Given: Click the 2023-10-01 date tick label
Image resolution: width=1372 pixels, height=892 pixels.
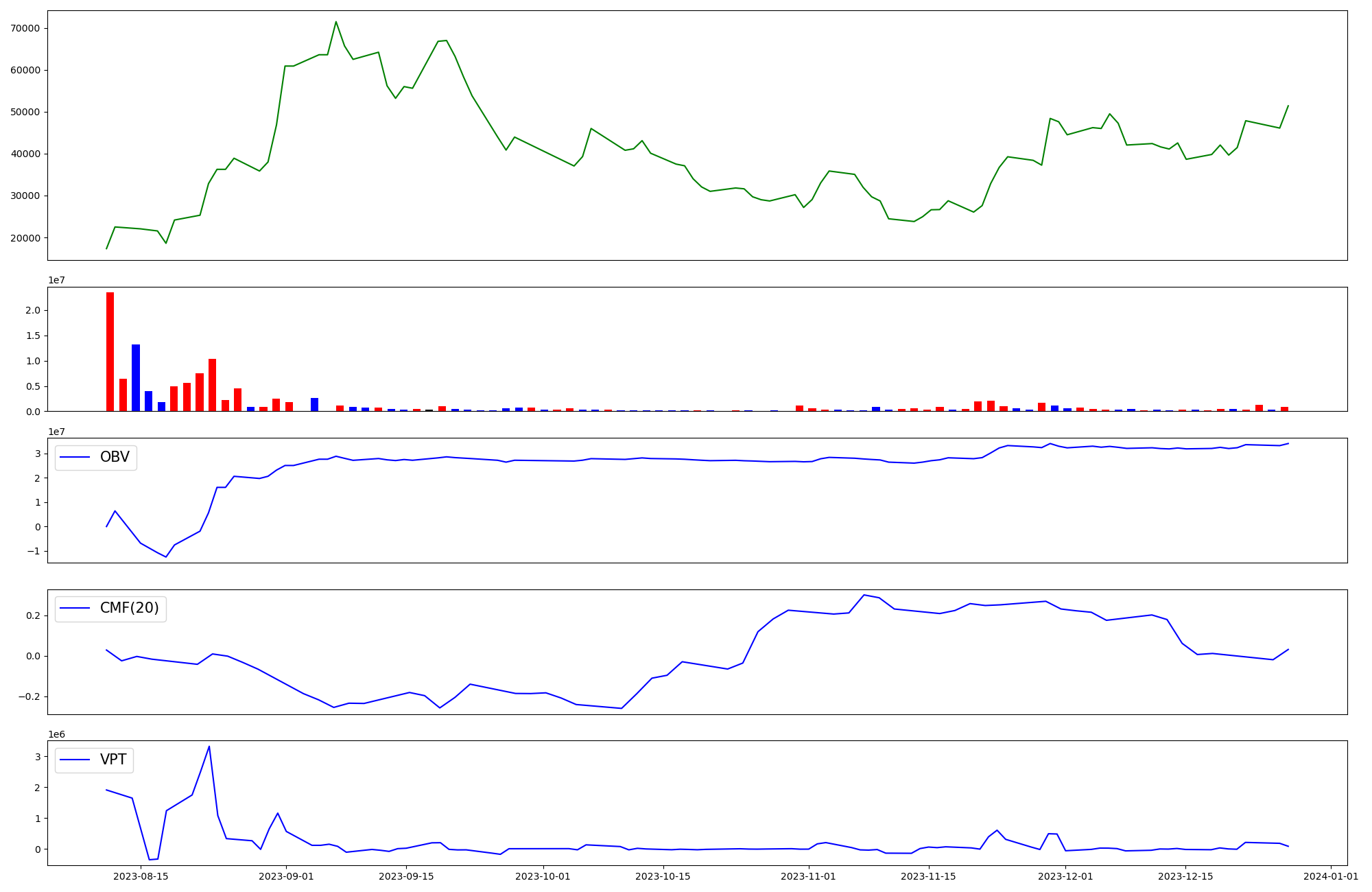Looking at the screenshot, I should [543, 876].
